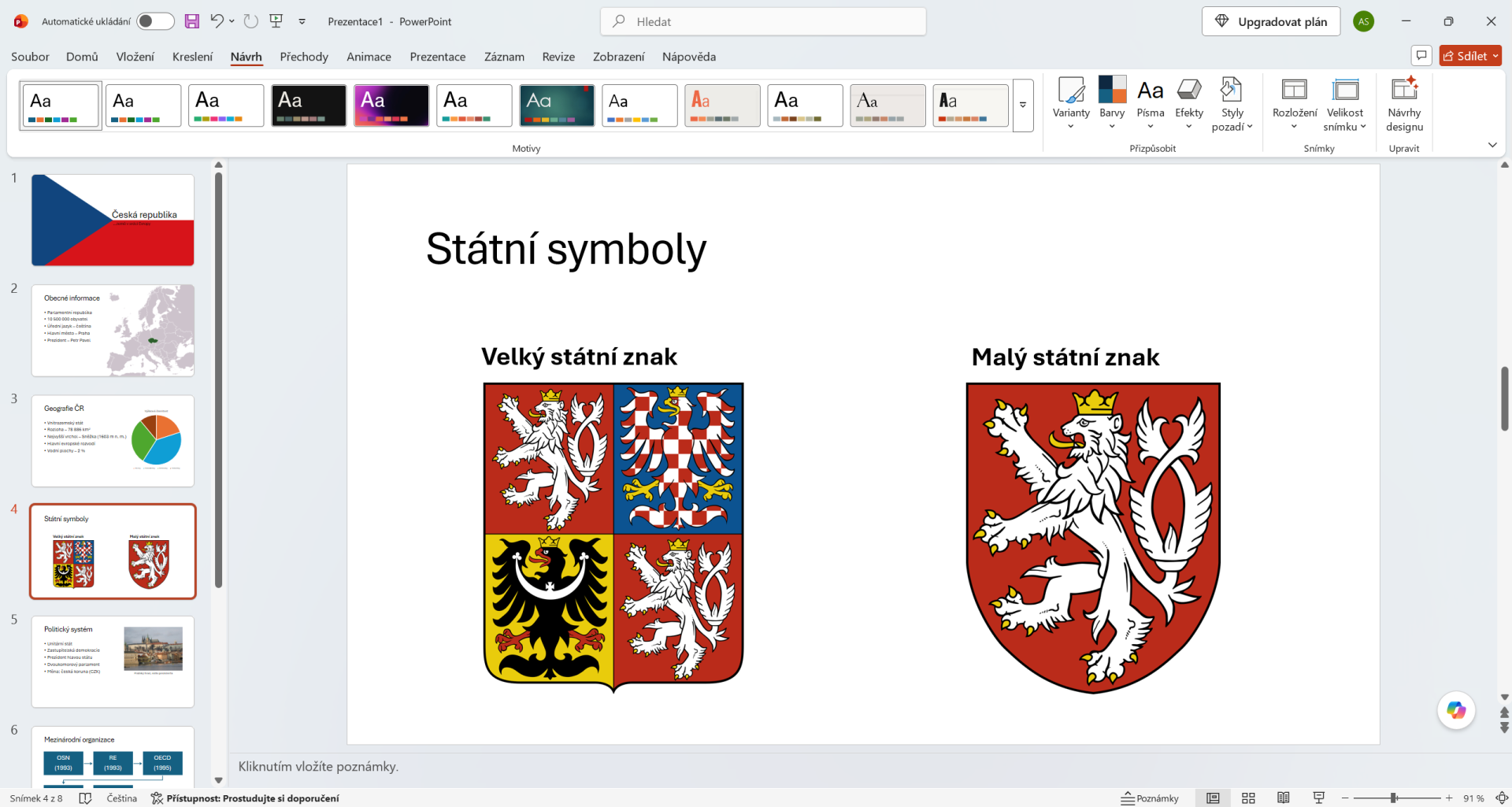The height and width of the screenshot is (807, 1512).
Task: Click the Návrhy designu icon
Action: point(1404,104)
